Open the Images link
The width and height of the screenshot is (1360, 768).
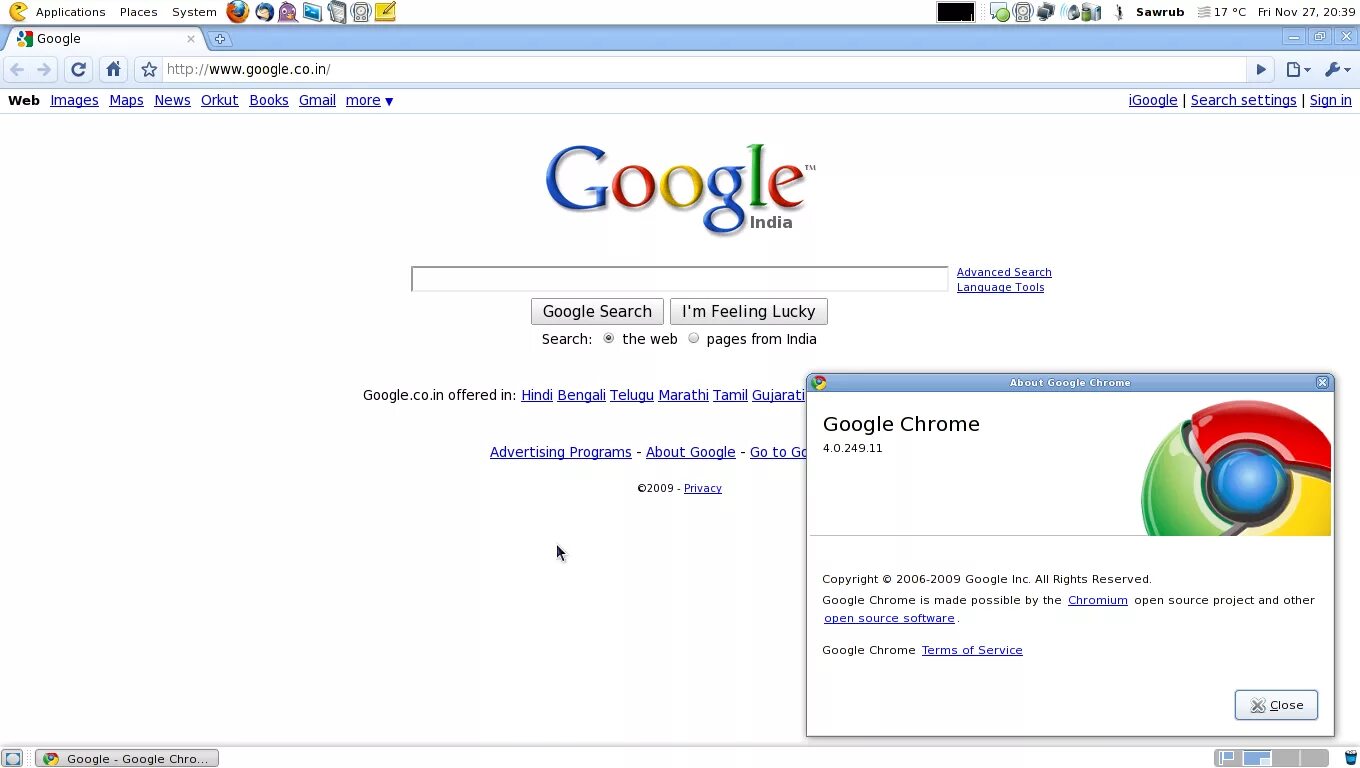74,100
